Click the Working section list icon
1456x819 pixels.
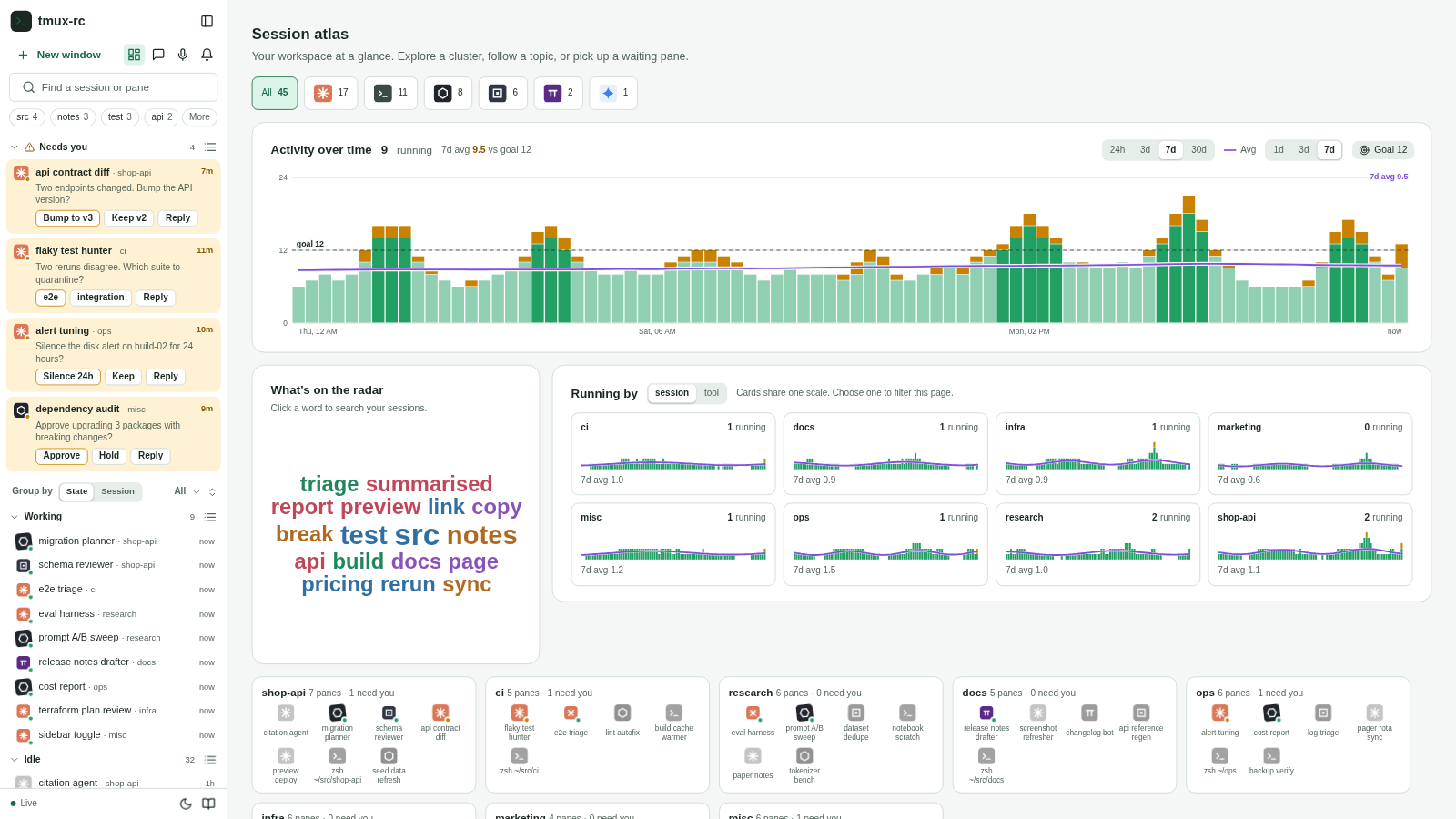coord(210,517)
